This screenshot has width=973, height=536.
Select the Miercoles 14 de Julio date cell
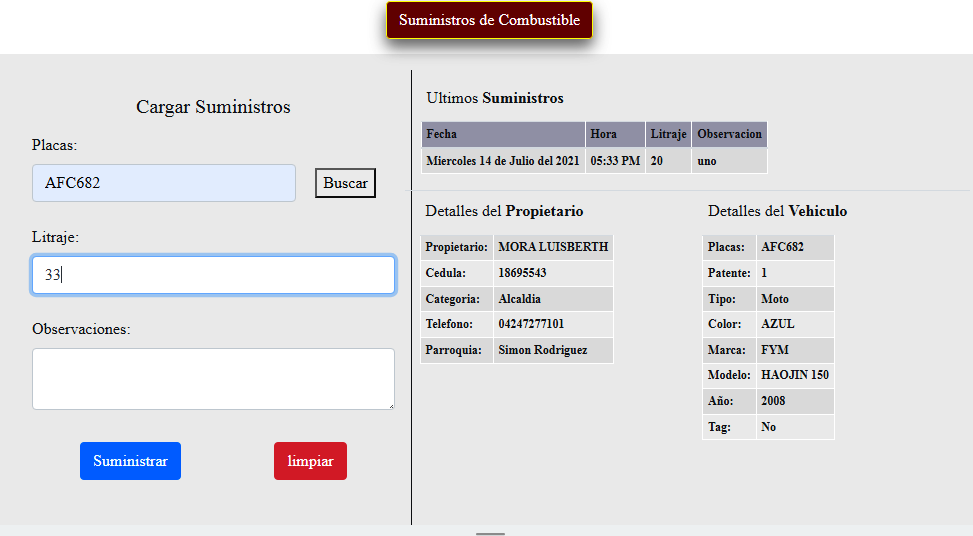click(503, 160)
